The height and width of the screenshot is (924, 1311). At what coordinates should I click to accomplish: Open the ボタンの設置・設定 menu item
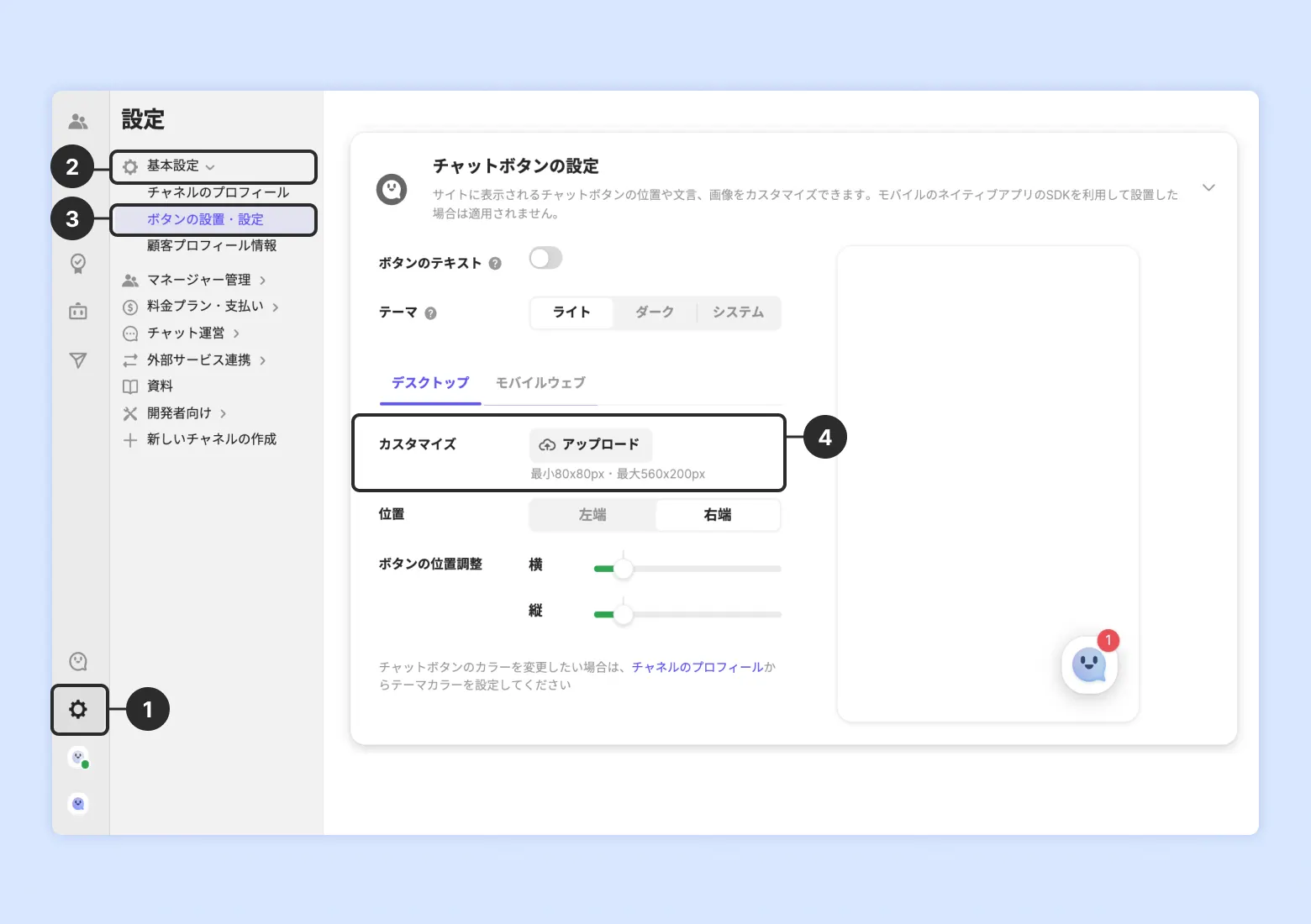[x=213, y=220]
